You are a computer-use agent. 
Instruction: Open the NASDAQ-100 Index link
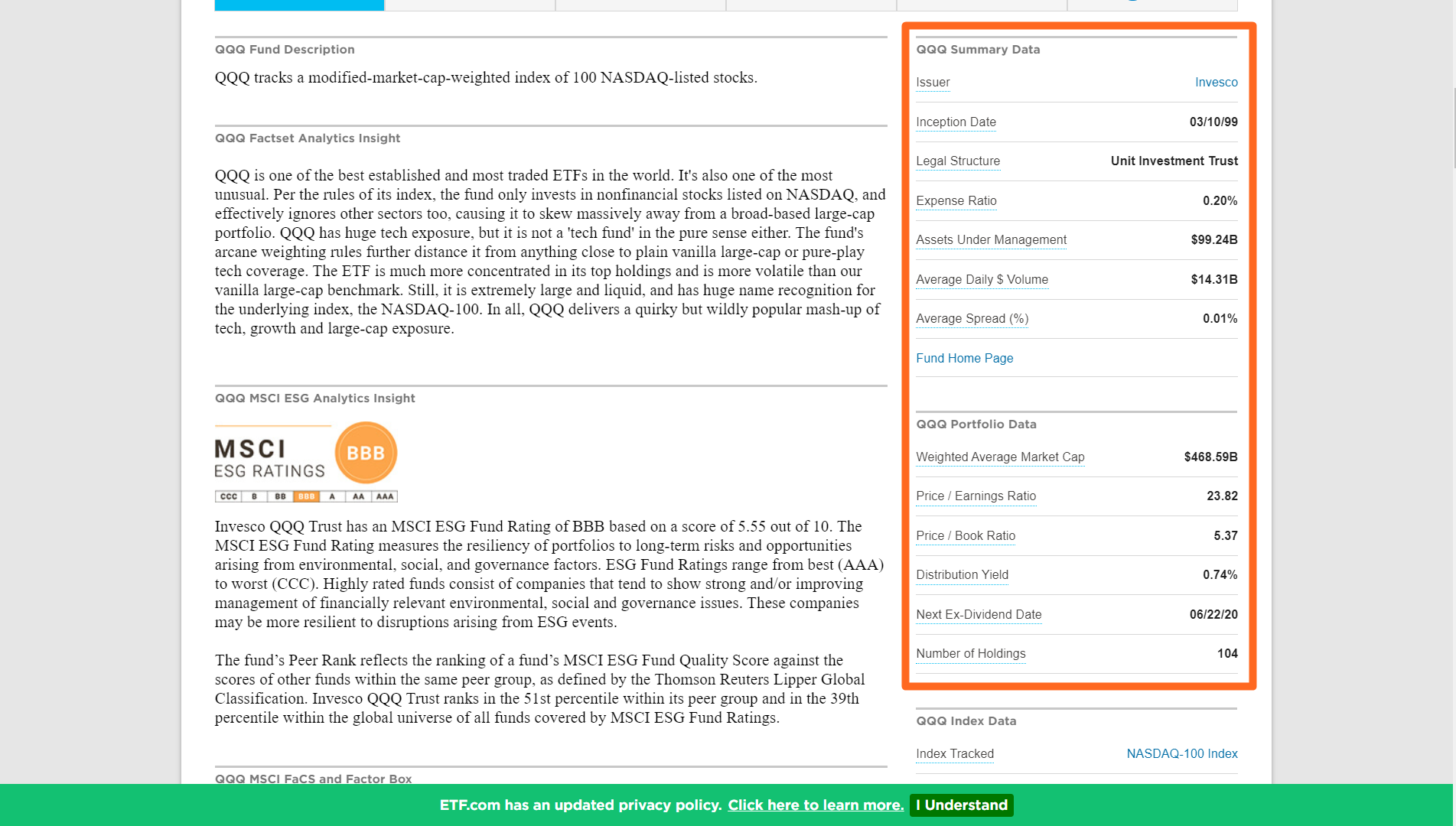coord(1181,753)
